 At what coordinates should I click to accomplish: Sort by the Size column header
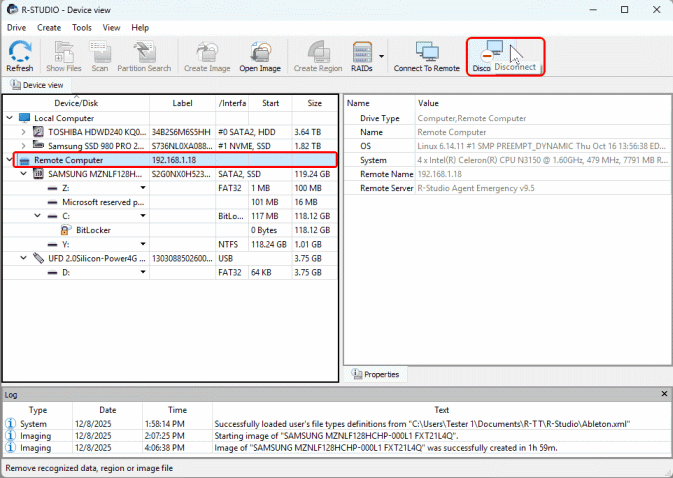tap(314, 102)
